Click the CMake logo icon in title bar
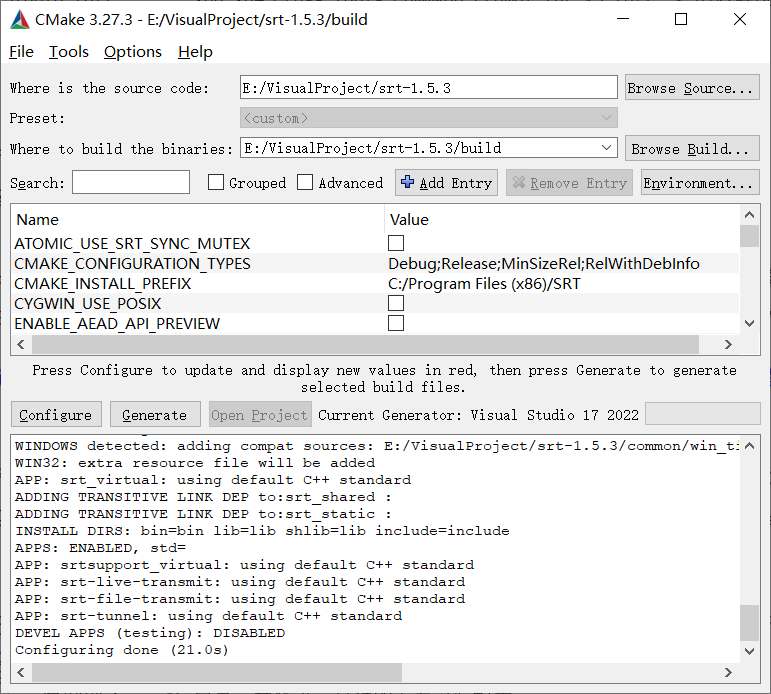 [x=19, y=19]
